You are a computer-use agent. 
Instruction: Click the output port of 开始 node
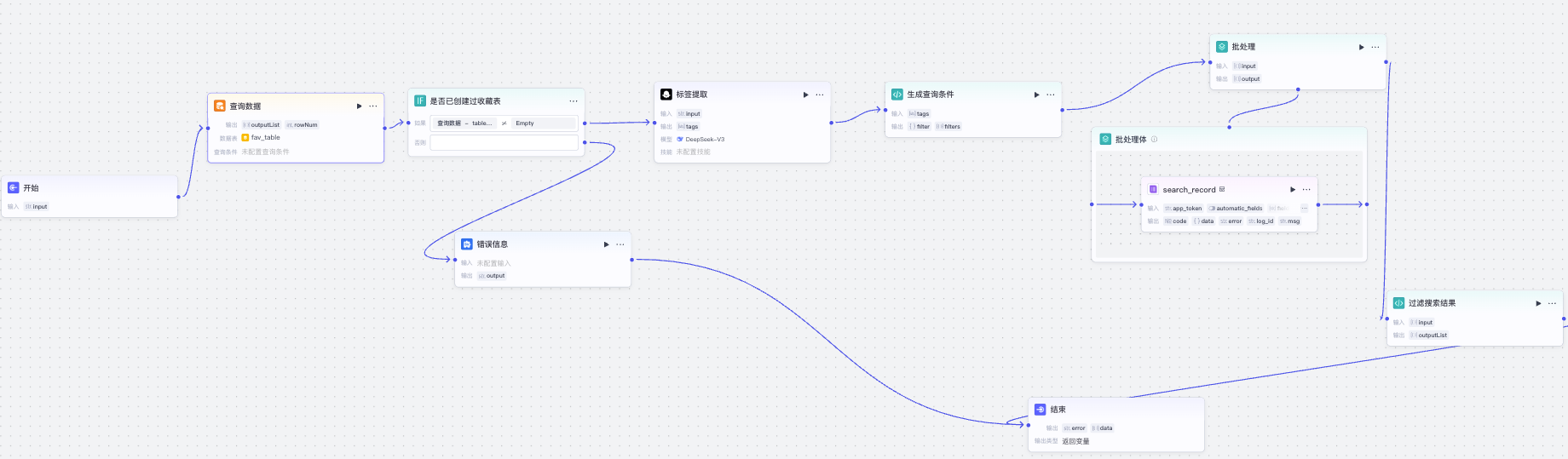pyautogui.click(x=178, y=197)
